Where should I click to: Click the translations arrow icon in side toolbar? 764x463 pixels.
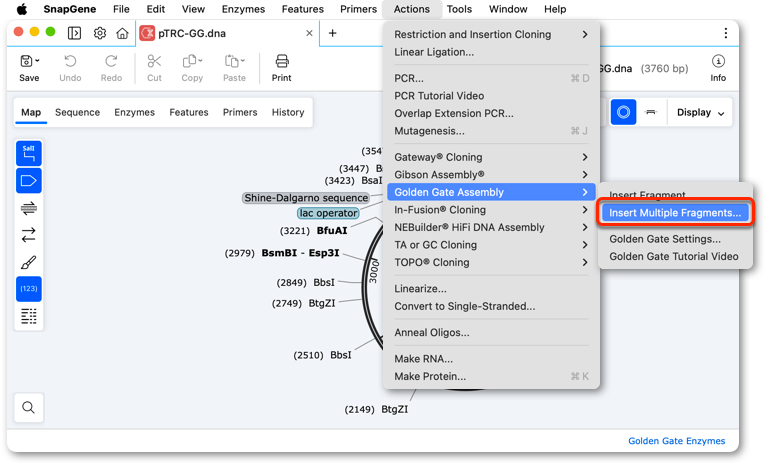point(29,235)
